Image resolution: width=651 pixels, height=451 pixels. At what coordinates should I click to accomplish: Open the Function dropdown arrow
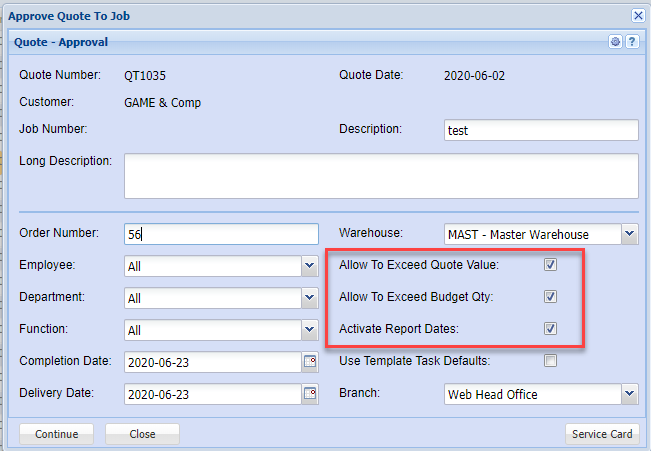click(310, 330)
